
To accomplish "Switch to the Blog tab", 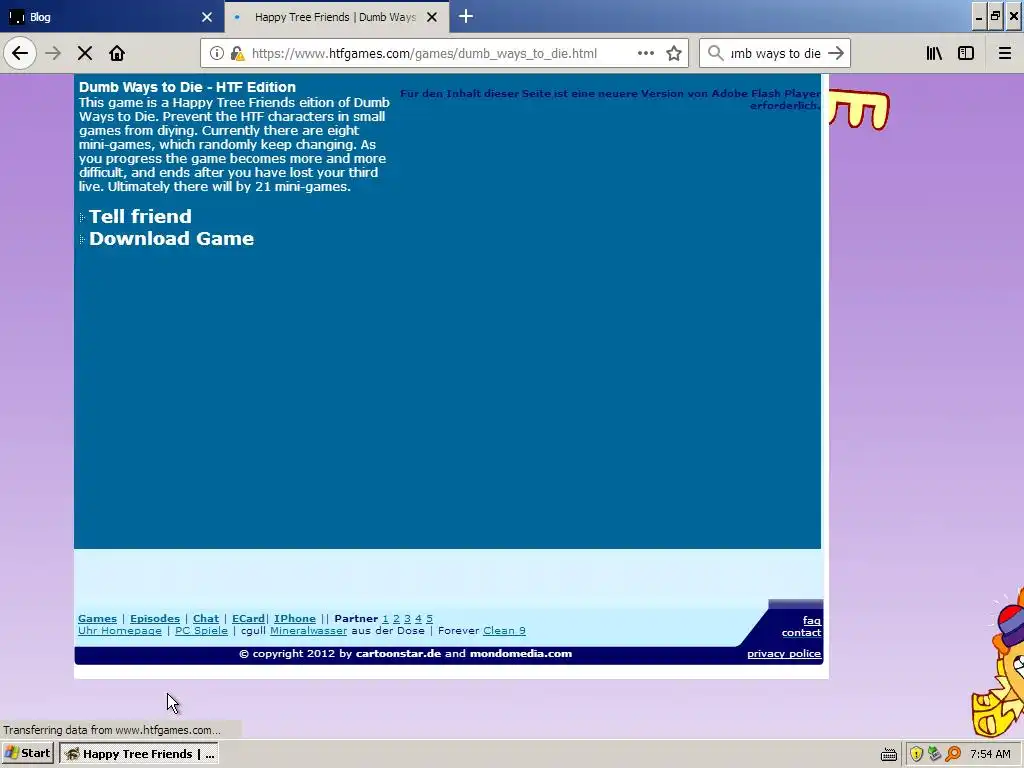I will pyautogui.click(x=112, y=16).
